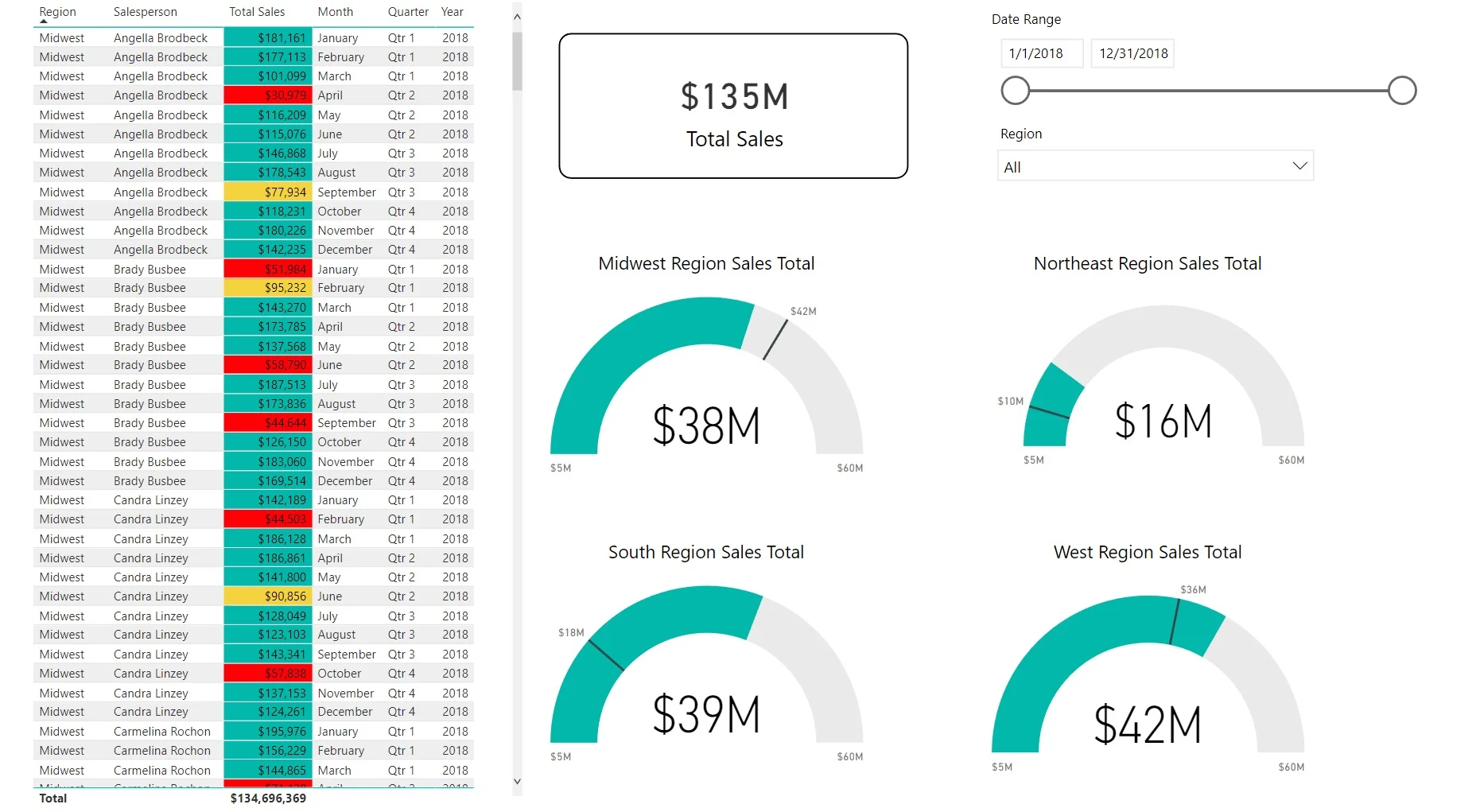The image size is (1480, 812).
Task: Click the Region slicer label
Action: tap(1021, 134)
